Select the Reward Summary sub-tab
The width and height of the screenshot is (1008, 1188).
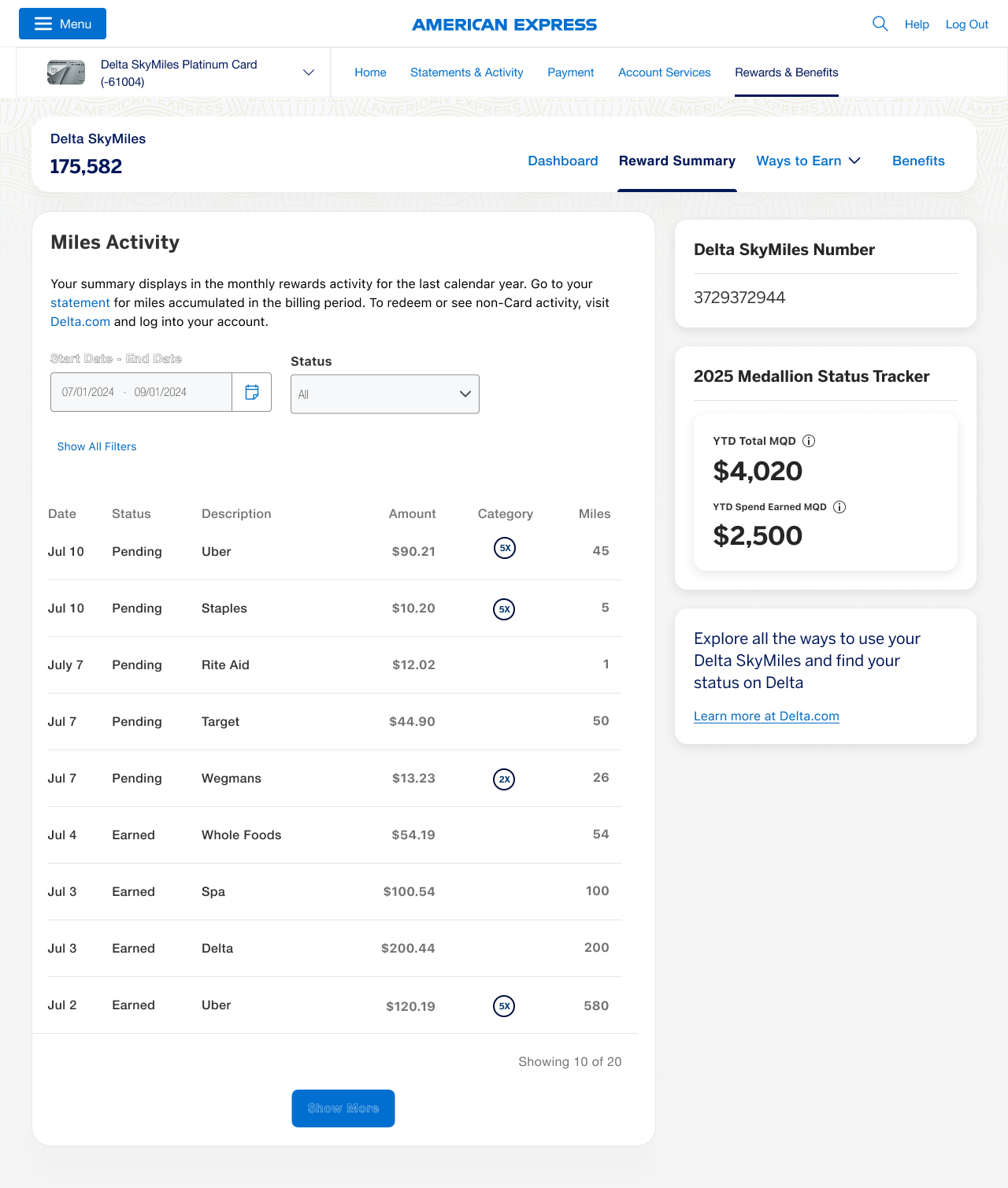click(x=677, y=161)
